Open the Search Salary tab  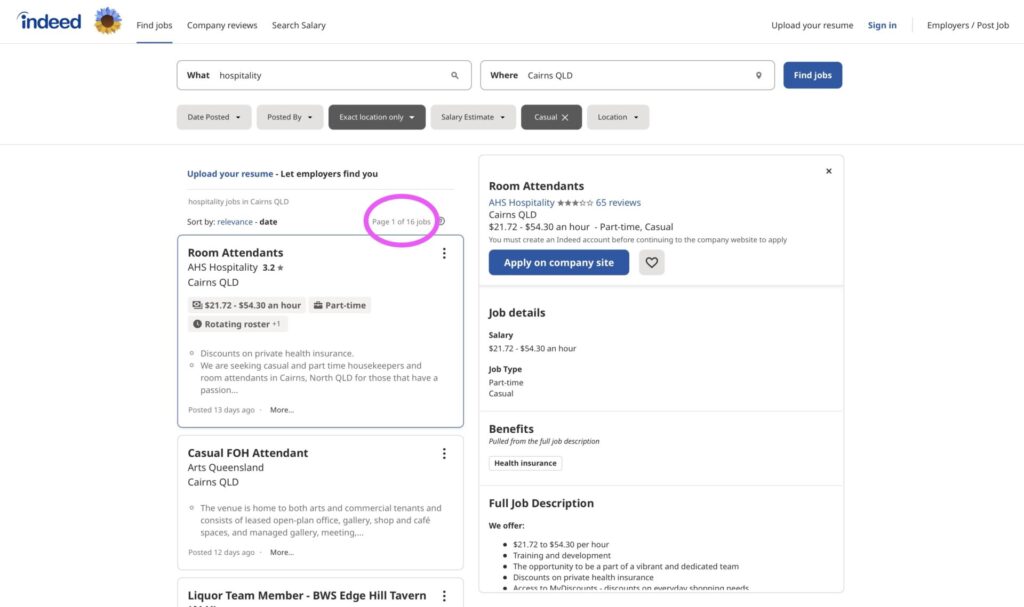(298, 25)
